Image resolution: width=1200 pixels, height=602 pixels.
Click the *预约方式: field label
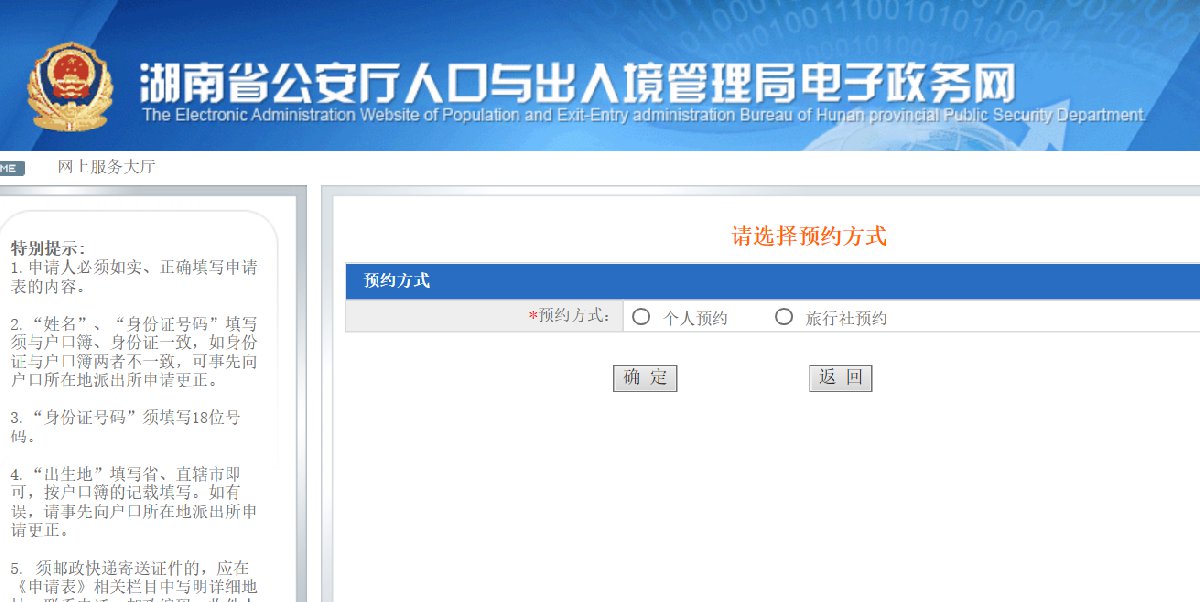click(569, 316)
